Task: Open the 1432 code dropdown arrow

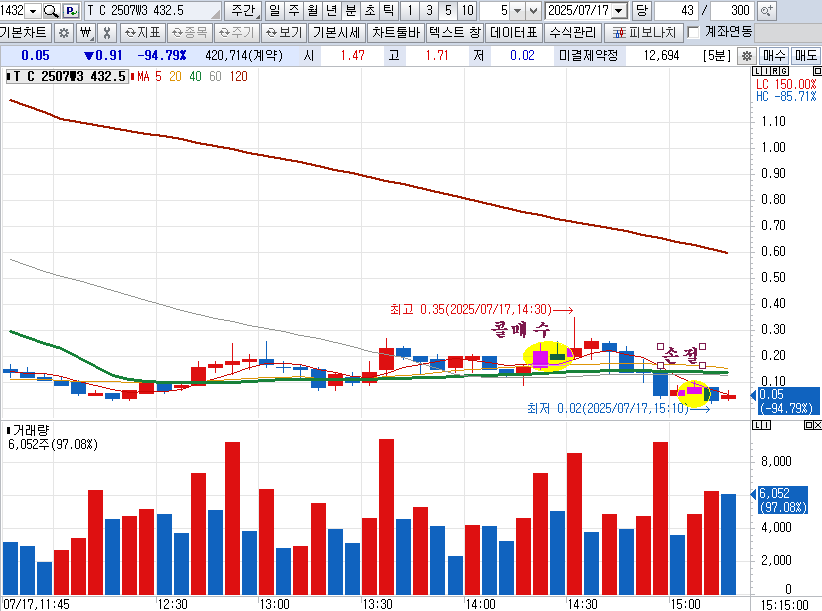Action: [x=33, y=10]
